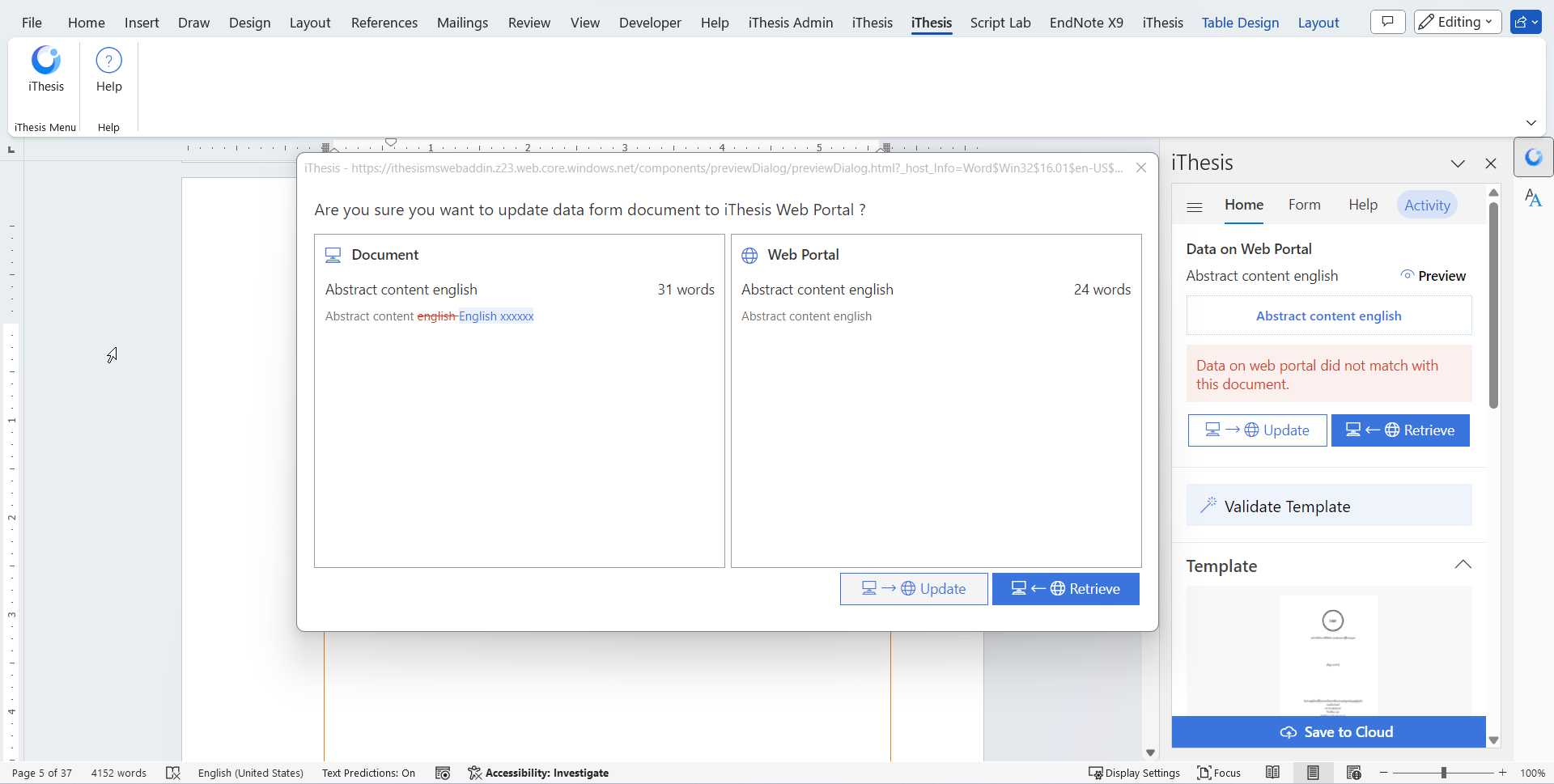This screenshot has height=784, width=1554.
Task: Click Update button in iThesis pane
Action: point(1257,430)
